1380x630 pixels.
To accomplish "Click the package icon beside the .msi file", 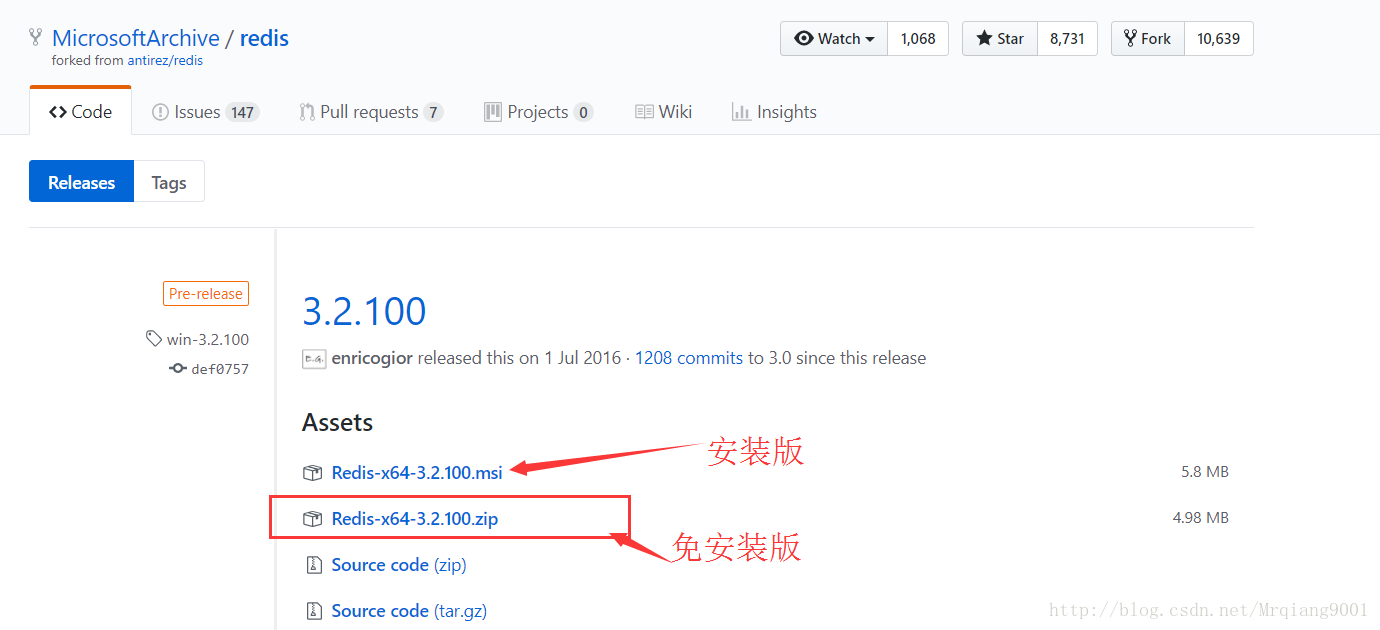I will [x=313, y=473].
